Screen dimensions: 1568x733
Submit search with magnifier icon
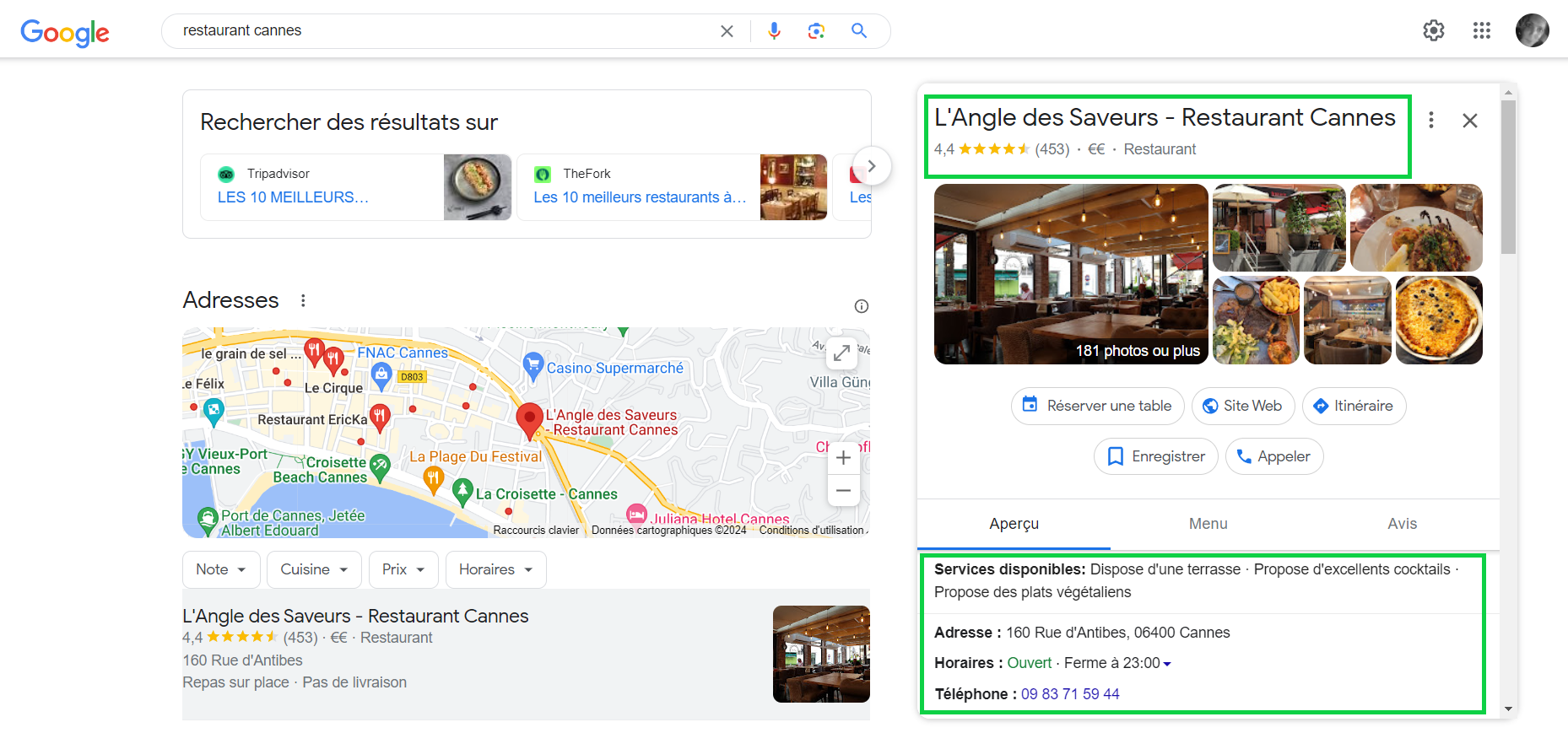pyautogui.click(x=859, y=31)
